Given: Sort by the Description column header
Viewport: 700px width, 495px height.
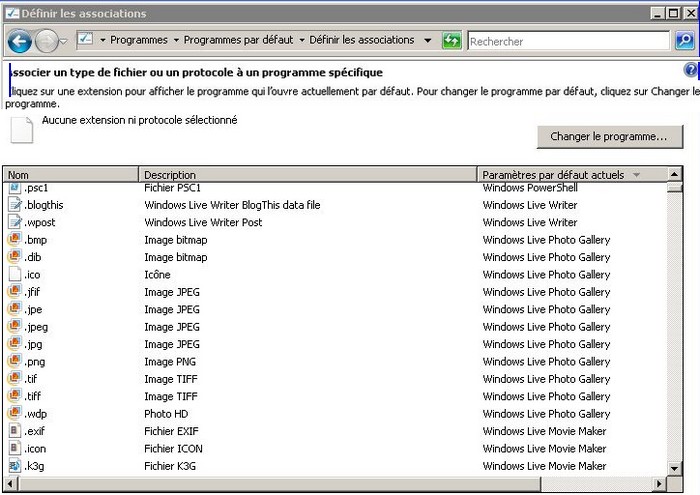Looking at the screenshot, I should click(x=308, y=175).
